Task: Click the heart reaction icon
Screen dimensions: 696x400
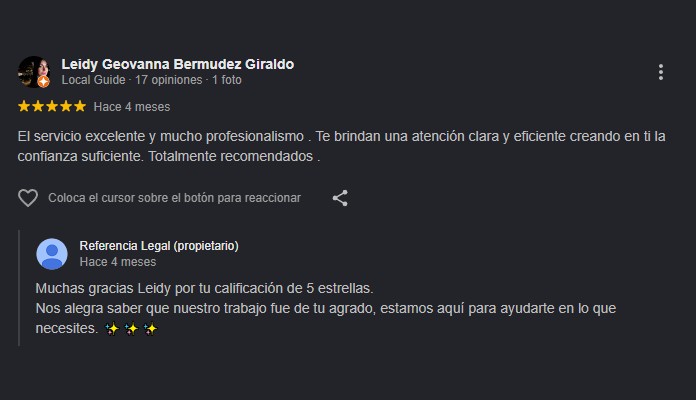Action: click(x=28, y=198)
